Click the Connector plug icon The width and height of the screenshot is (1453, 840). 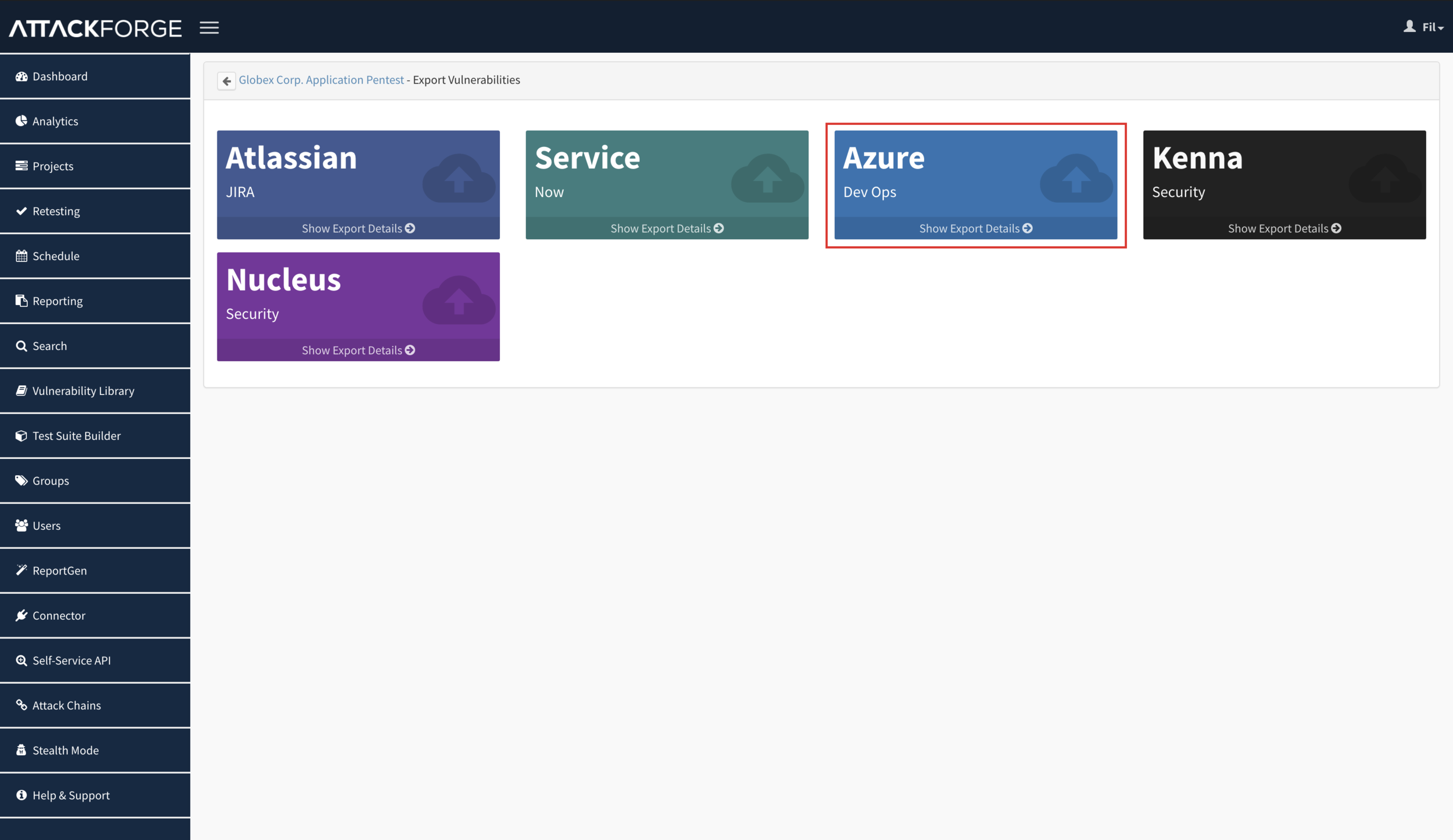pos(22,615)
